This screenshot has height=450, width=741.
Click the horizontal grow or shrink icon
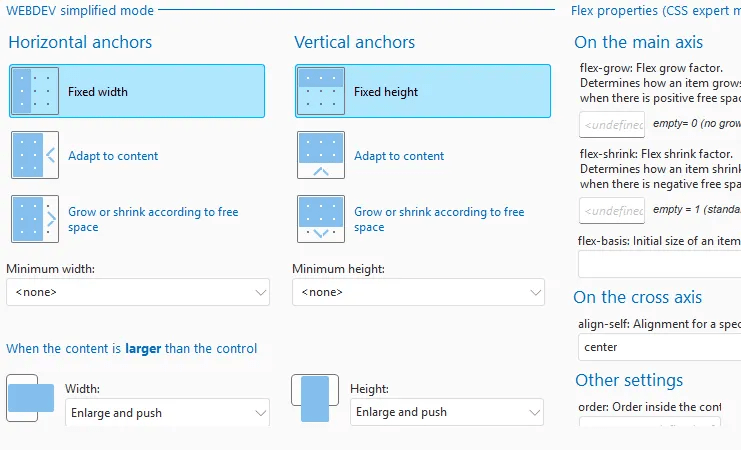35,219
